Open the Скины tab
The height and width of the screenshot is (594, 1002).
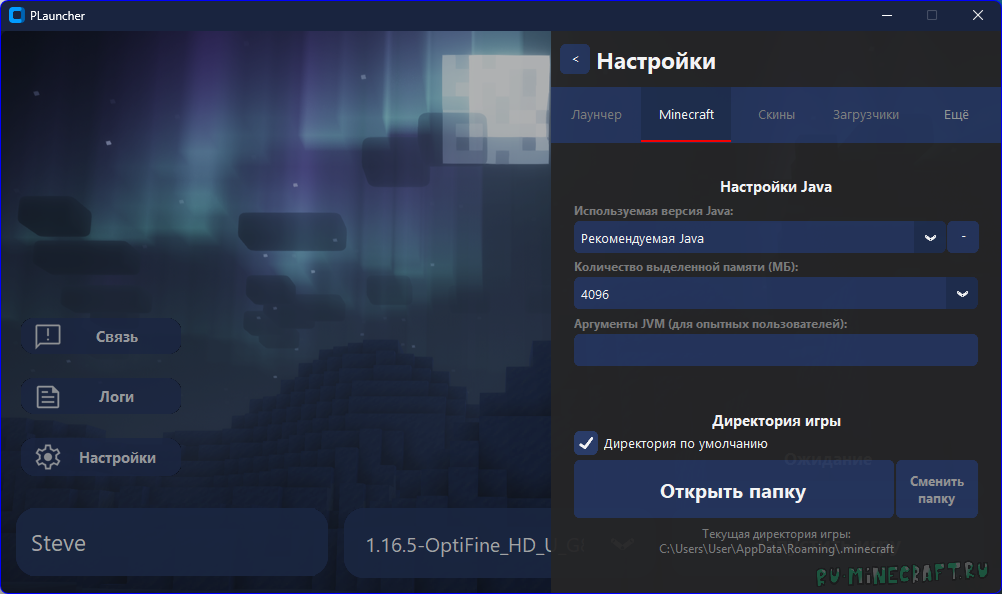[776, 114]
